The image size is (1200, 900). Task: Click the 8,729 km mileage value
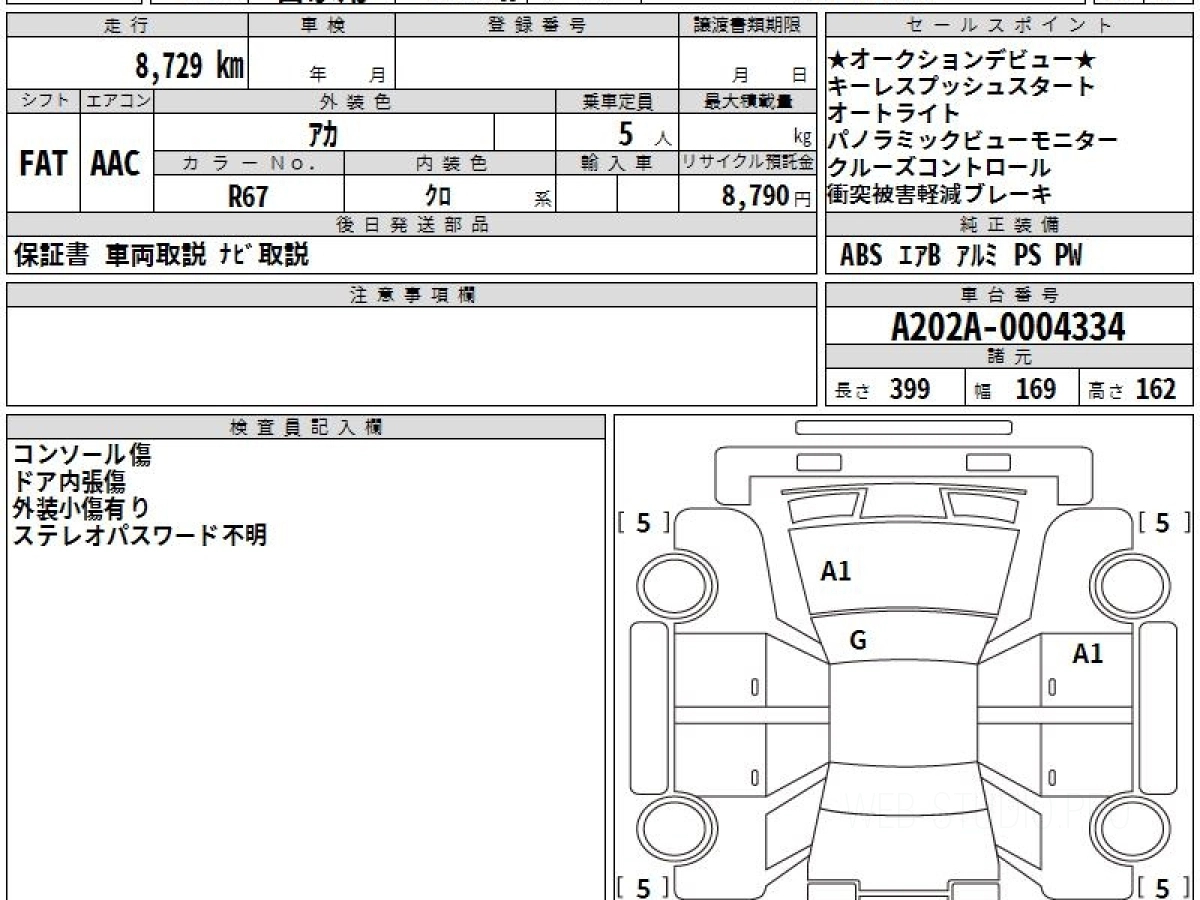pyautogui.click(x=190, y=66)
